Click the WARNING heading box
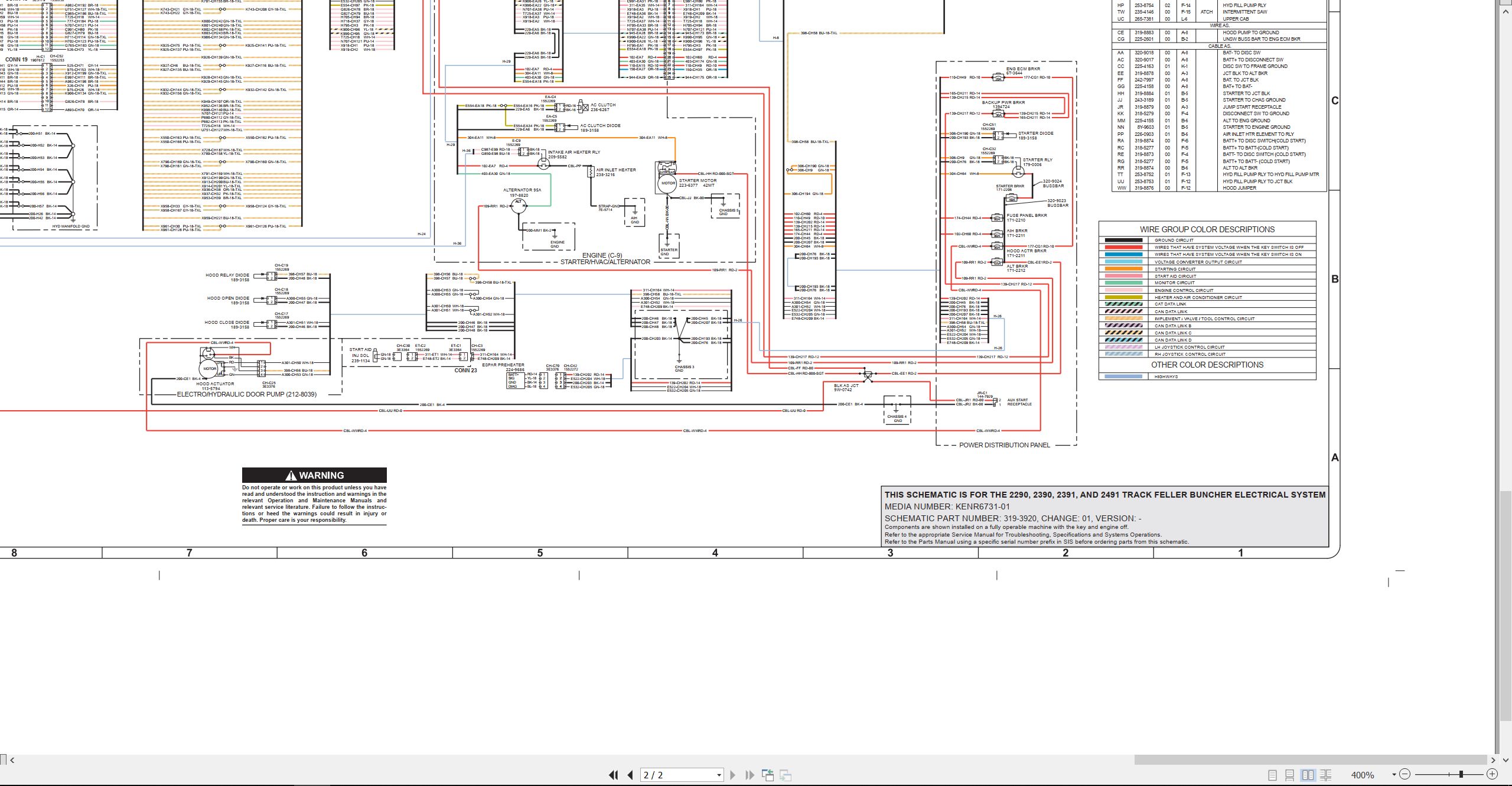Screen dimensions: 1512x786 [x=314, y=475]
